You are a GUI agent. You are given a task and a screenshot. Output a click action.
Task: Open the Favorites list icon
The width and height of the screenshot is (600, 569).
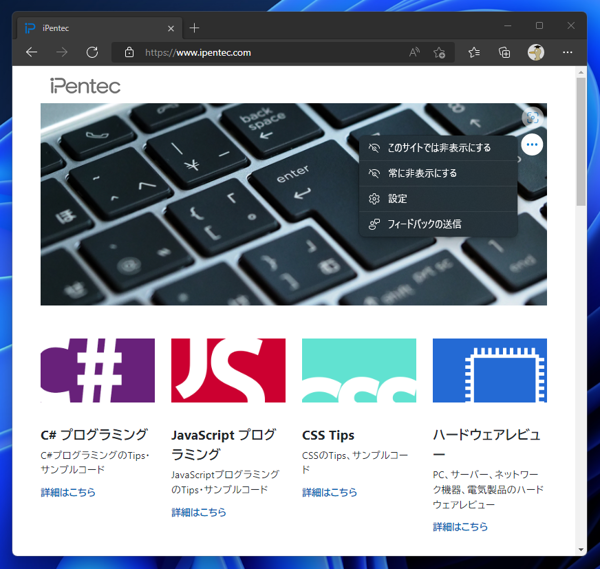coord(474,52)
